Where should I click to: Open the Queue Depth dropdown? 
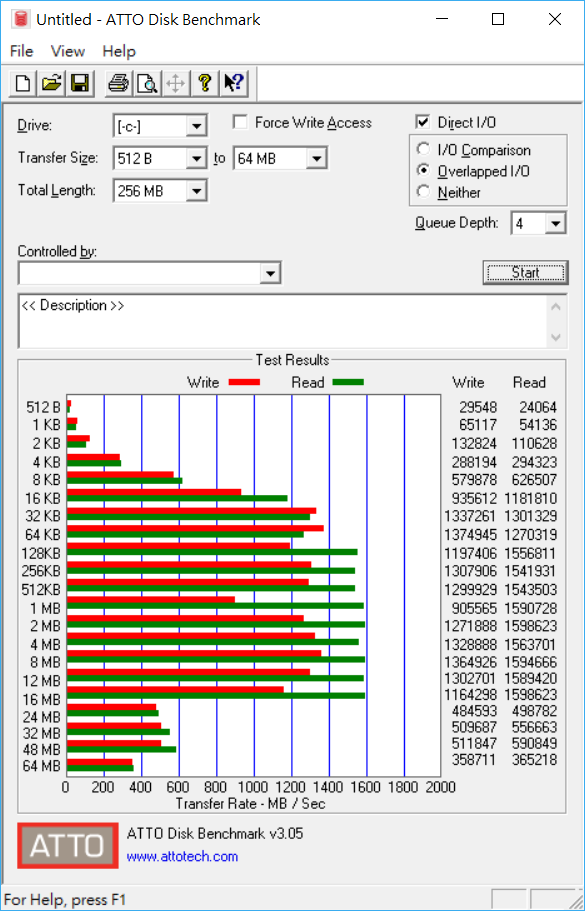coord(556,223)
